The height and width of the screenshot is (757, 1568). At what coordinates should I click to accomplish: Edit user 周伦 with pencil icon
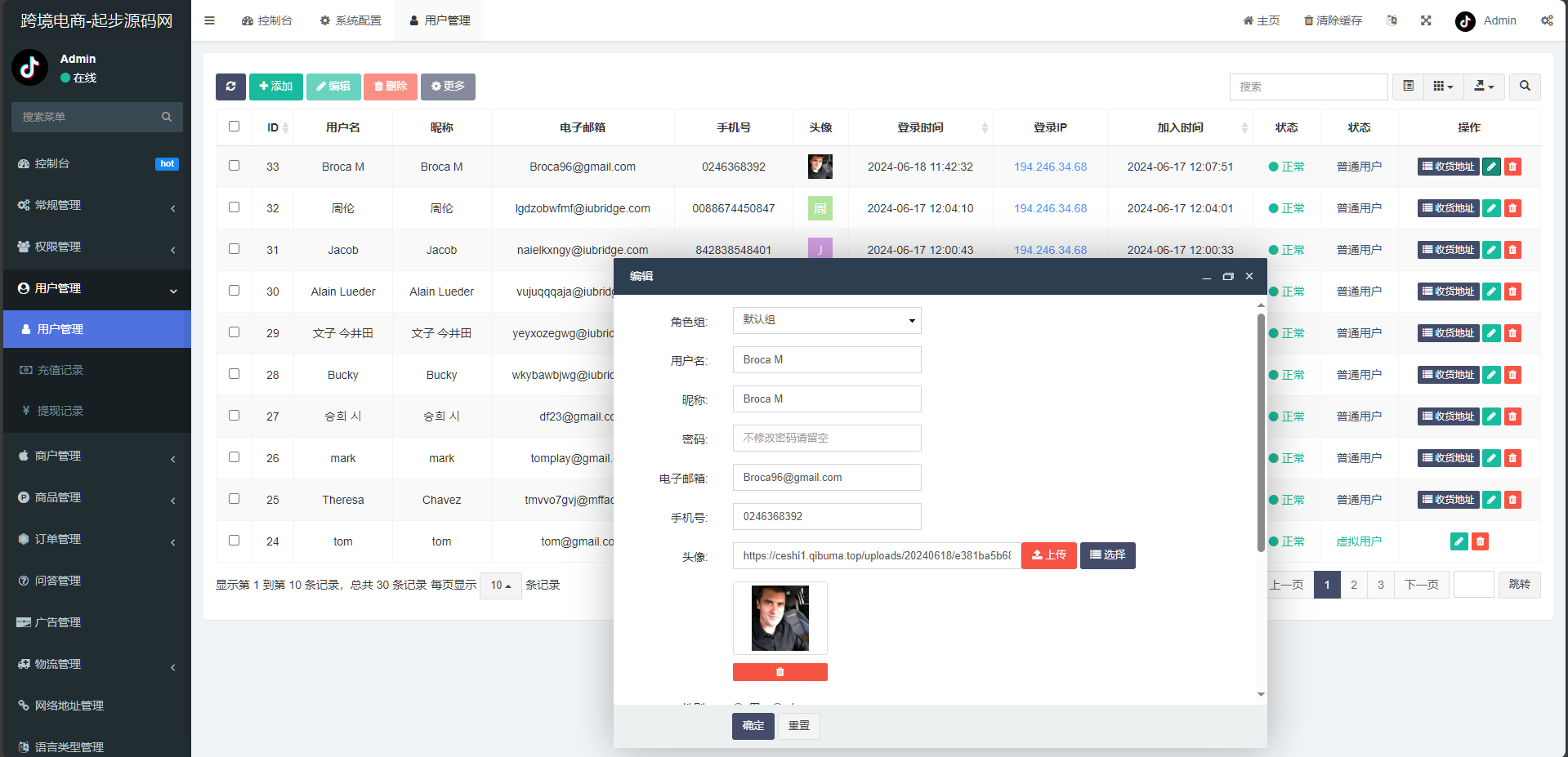(1491, 208)
